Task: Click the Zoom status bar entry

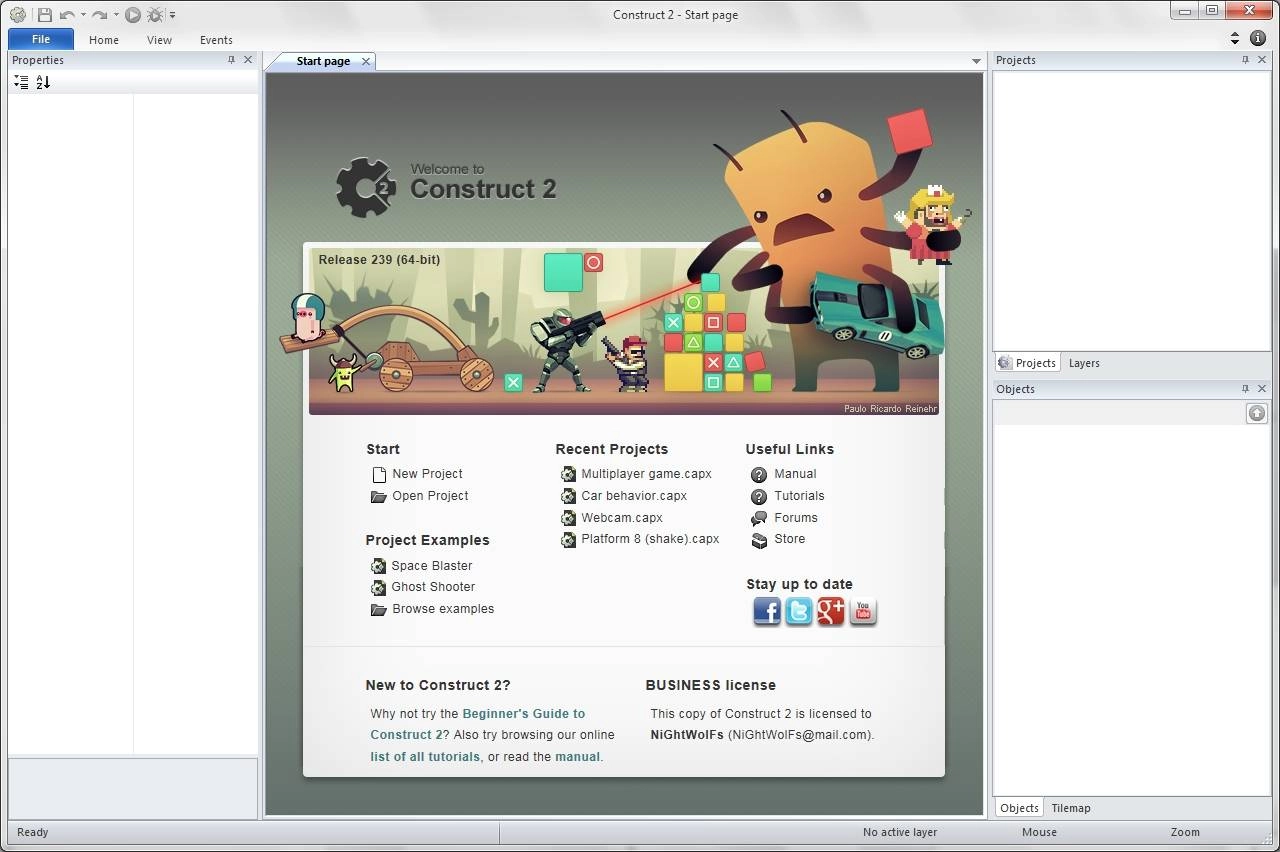Action: [1185, 832]
